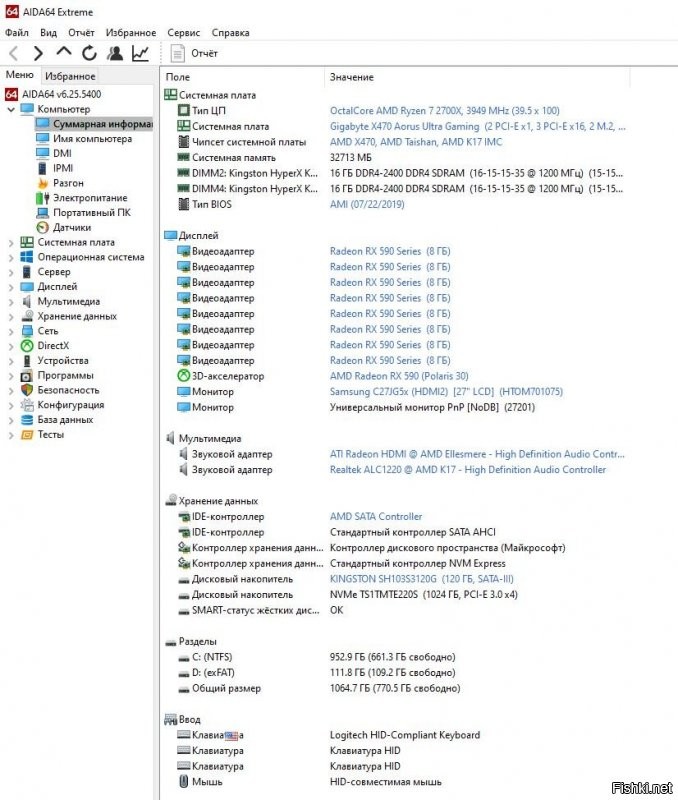Click the DirectX Xbox icon in sidebar
Viewport: 678px width, 800px height.
(x=27, y=346)
